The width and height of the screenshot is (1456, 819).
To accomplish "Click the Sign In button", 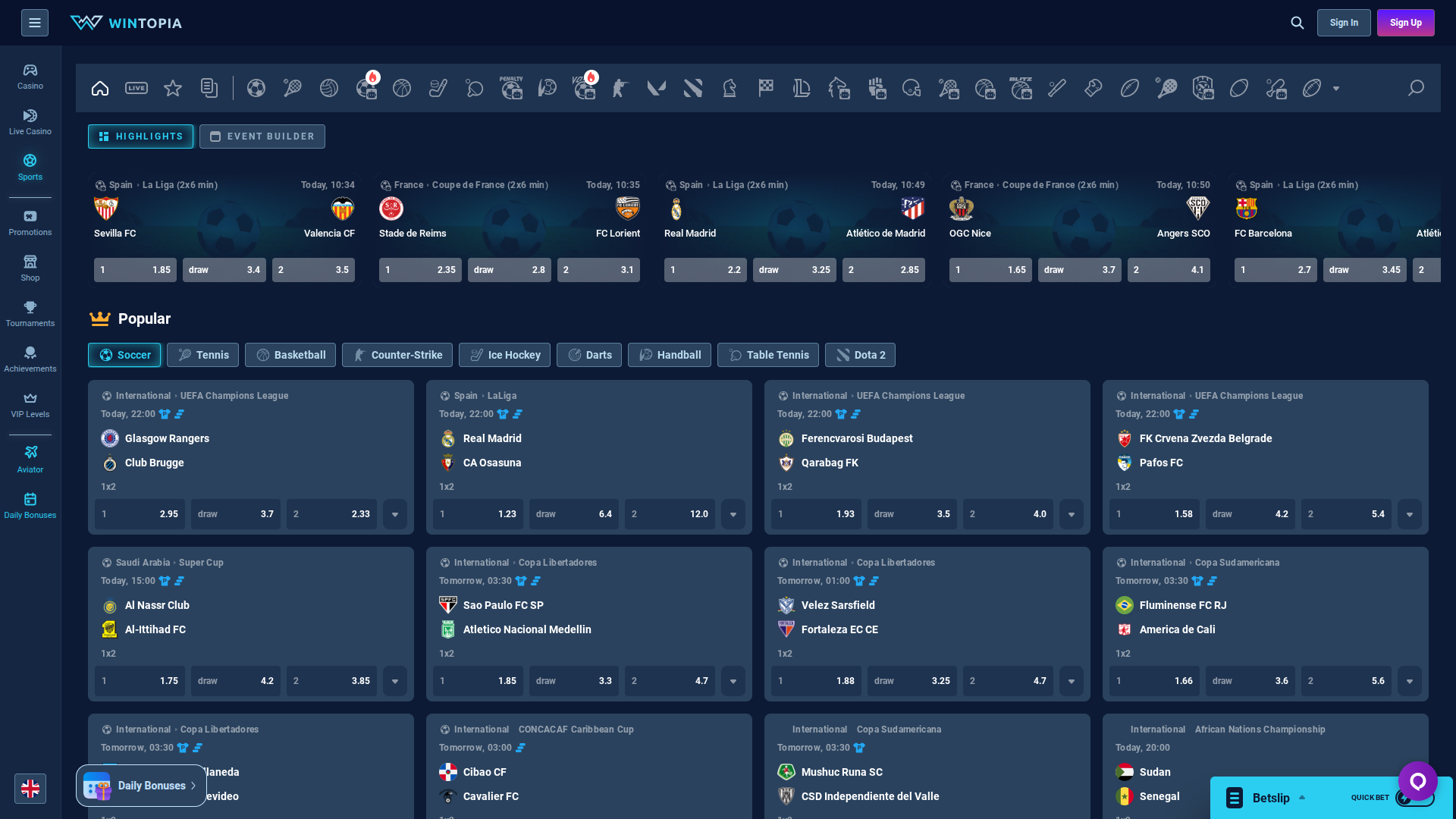I will tap(1343, 23).
